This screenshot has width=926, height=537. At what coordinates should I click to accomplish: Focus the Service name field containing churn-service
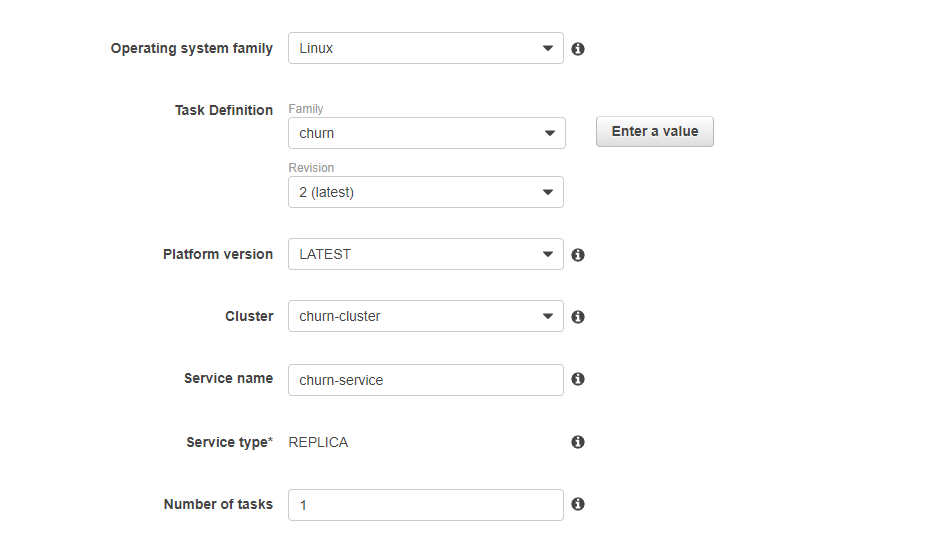click(x=426, y=380)
